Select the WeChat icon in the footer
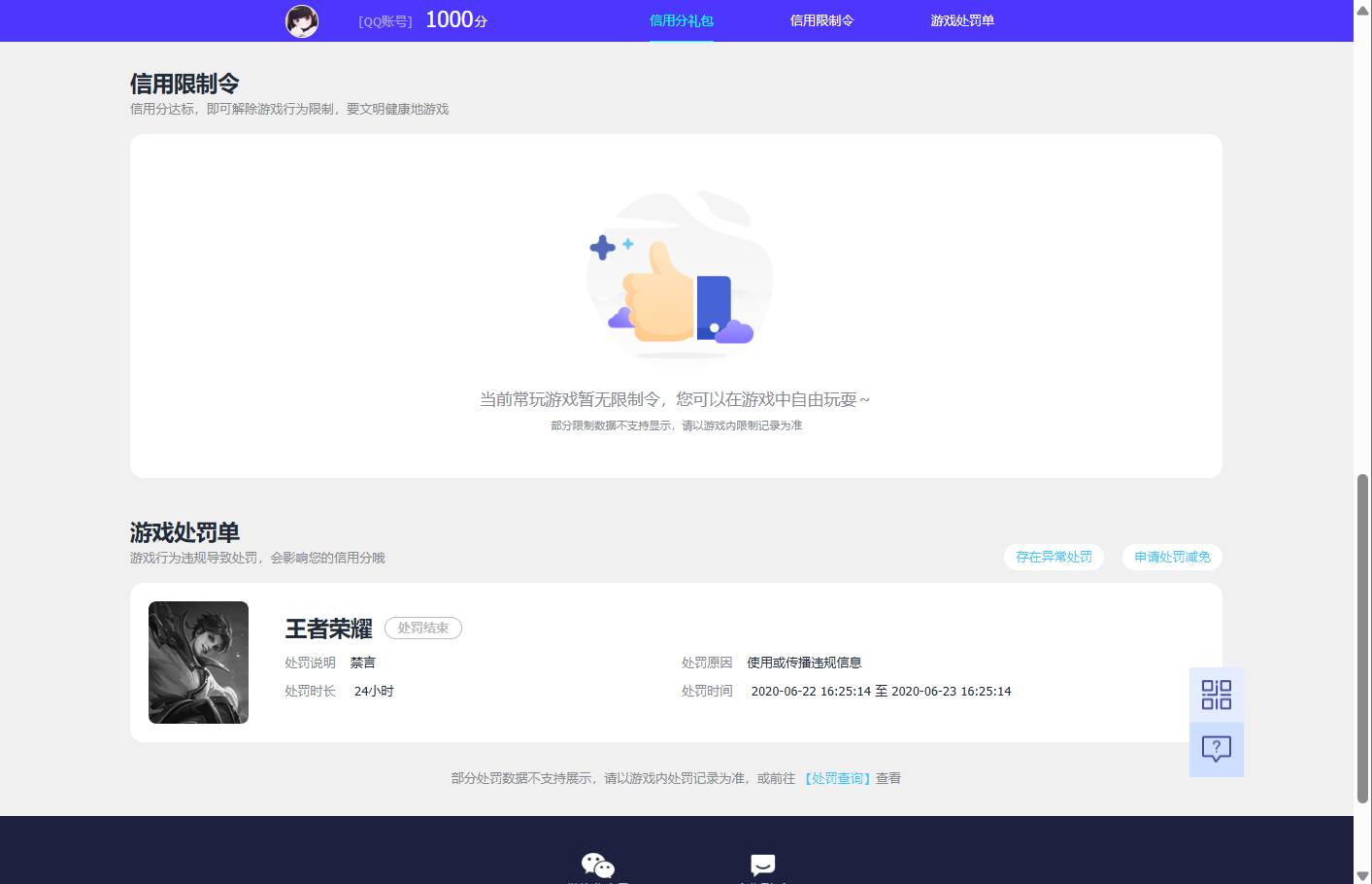 (596, 863)
